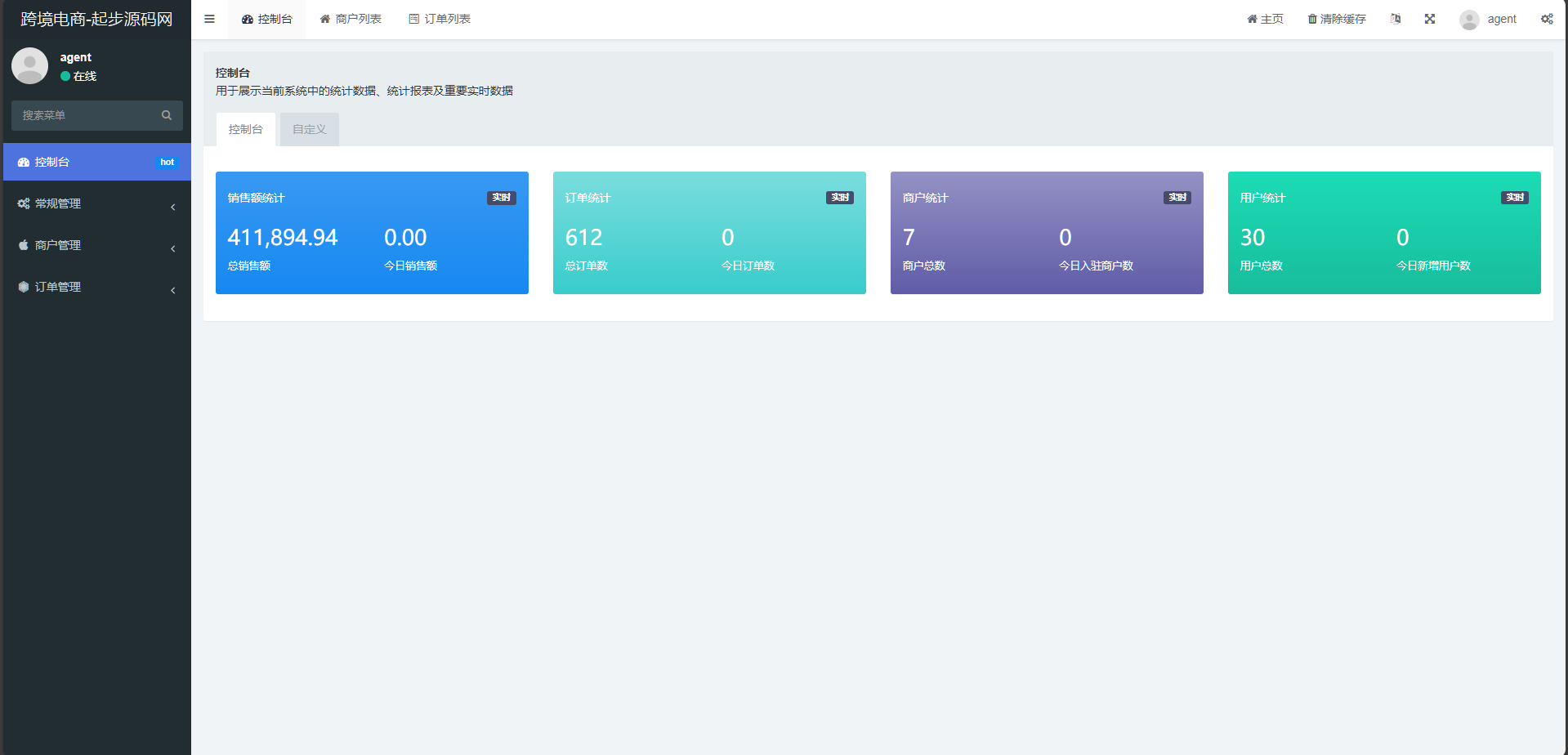Viewport: 1568px width, 755px height.
Task: Click the green online status dot
Action: pos(65,76)
